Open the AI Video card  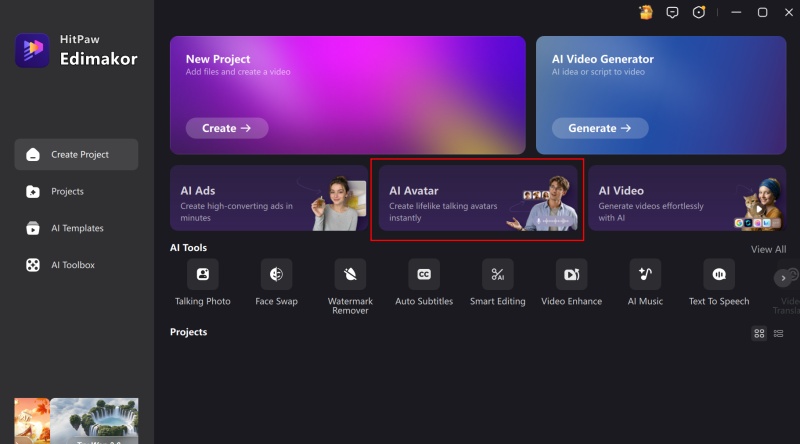tap(687, 198)
